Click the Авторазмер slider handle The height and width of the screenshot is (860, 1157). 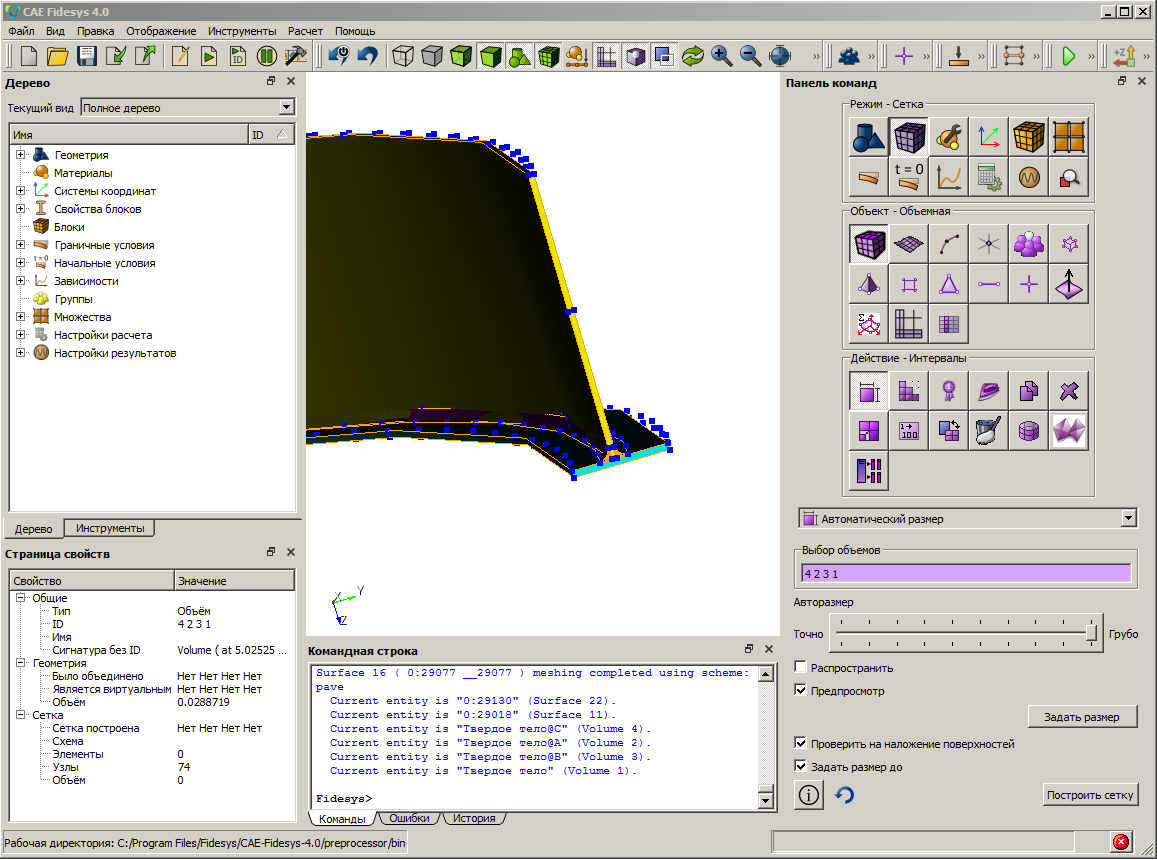[x=1091, y=633]
